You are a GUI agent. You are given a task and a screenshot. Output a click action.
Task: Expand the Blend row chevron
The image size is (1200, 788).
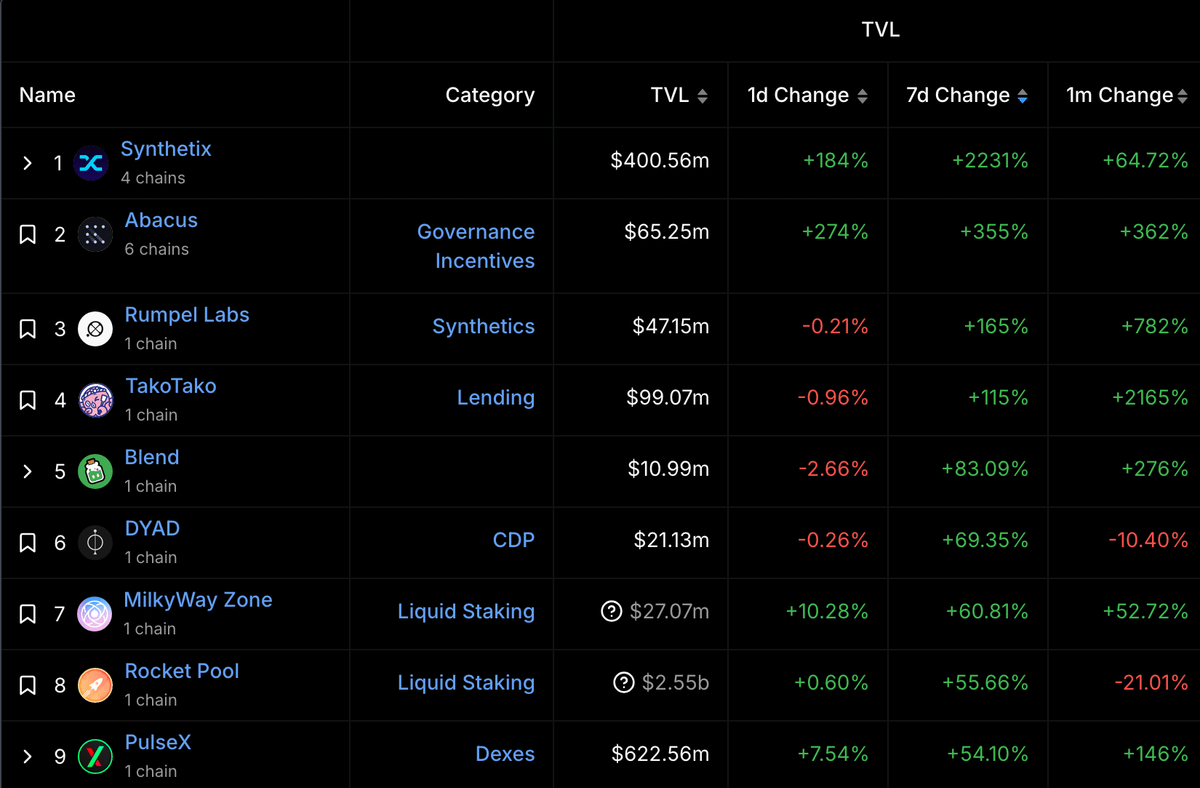[28, 471]
